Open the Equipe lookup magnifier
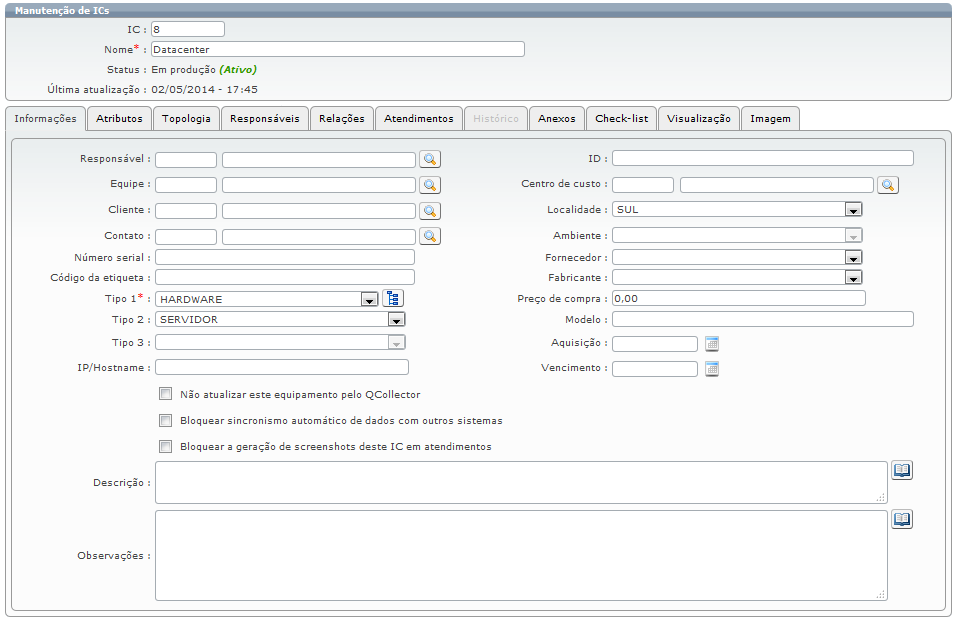Viewport: 955px width, 621px height. click(430, 185)
